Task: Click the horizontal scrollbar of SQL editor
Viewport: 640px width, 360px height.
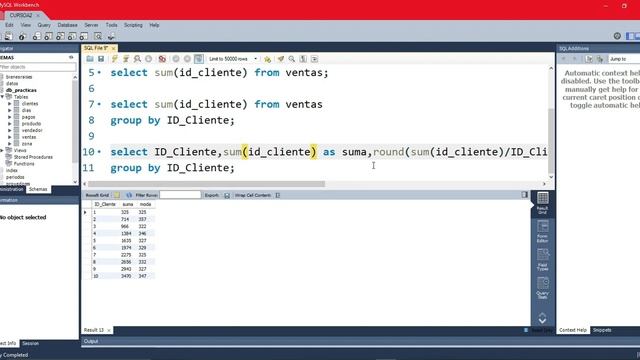Action: (x=207, y=184)
